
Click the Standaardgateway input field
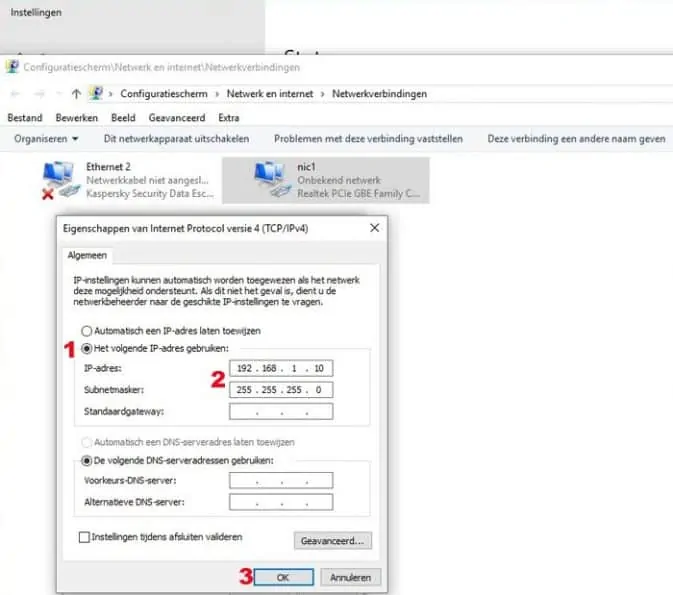point(280,411)
